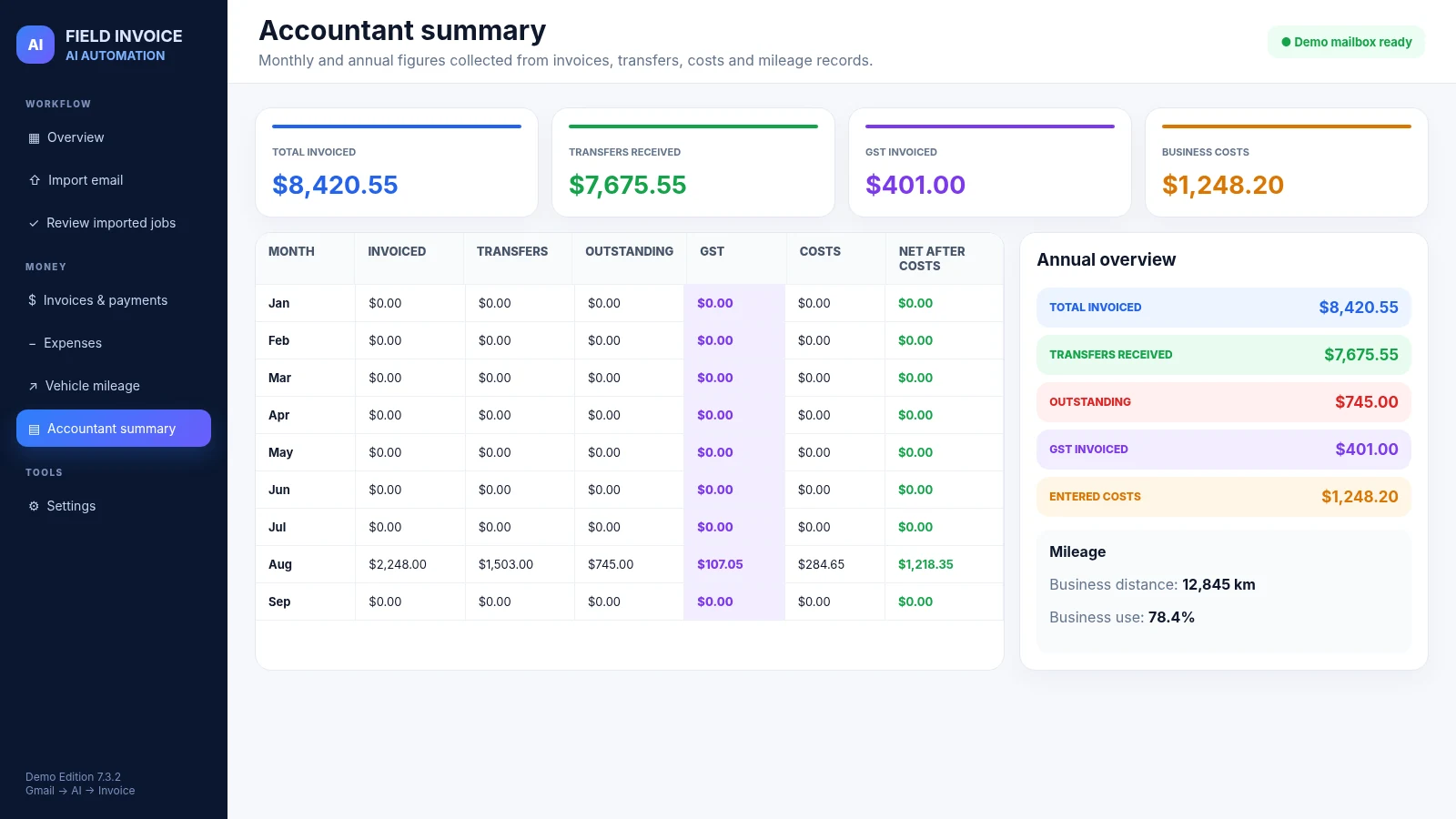Click the Settings gear icon
The image size is (1456, 819).
(34, 506)
